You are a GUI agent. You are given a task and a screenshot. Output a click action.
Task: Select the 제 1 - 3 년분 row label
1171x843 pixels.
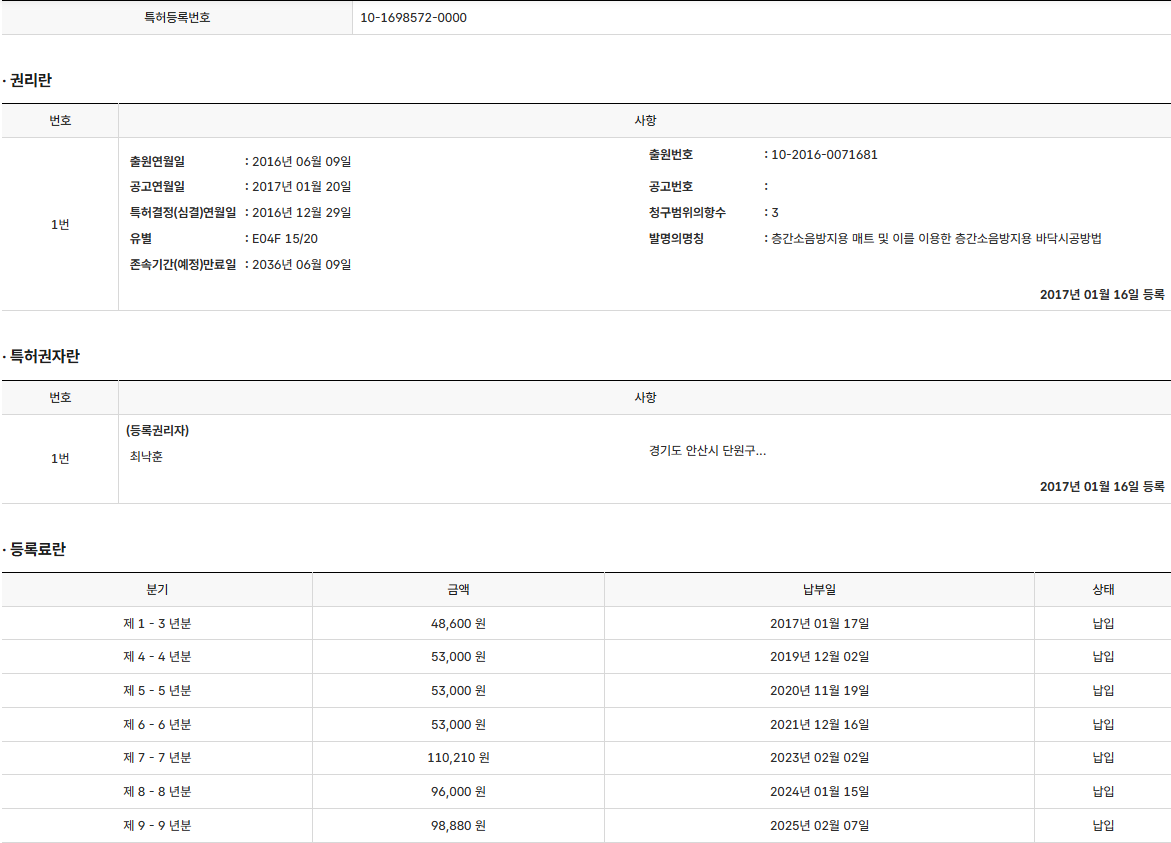pyautogui.click(x=157, y=624)
